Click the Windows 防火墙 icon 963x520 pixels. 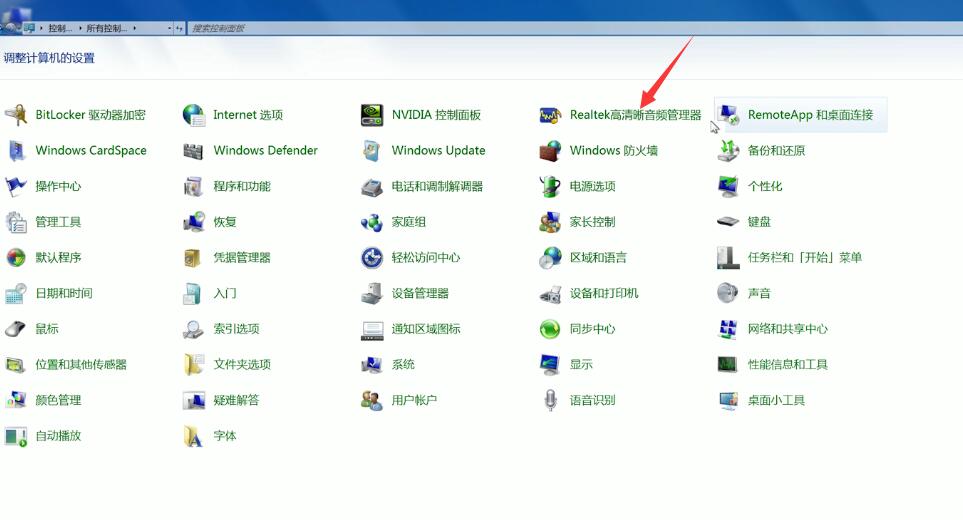[550, 150]
